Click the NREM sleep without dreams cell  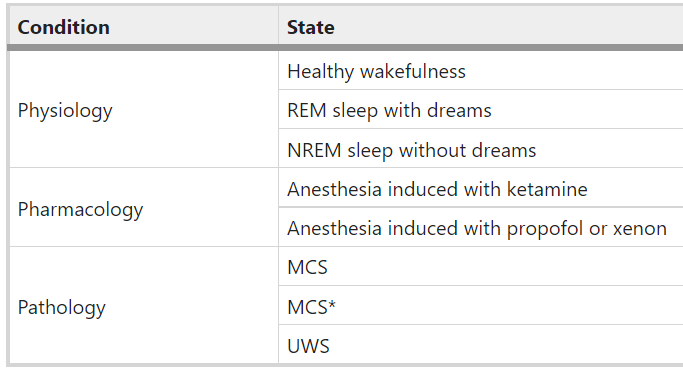[481, 148]
